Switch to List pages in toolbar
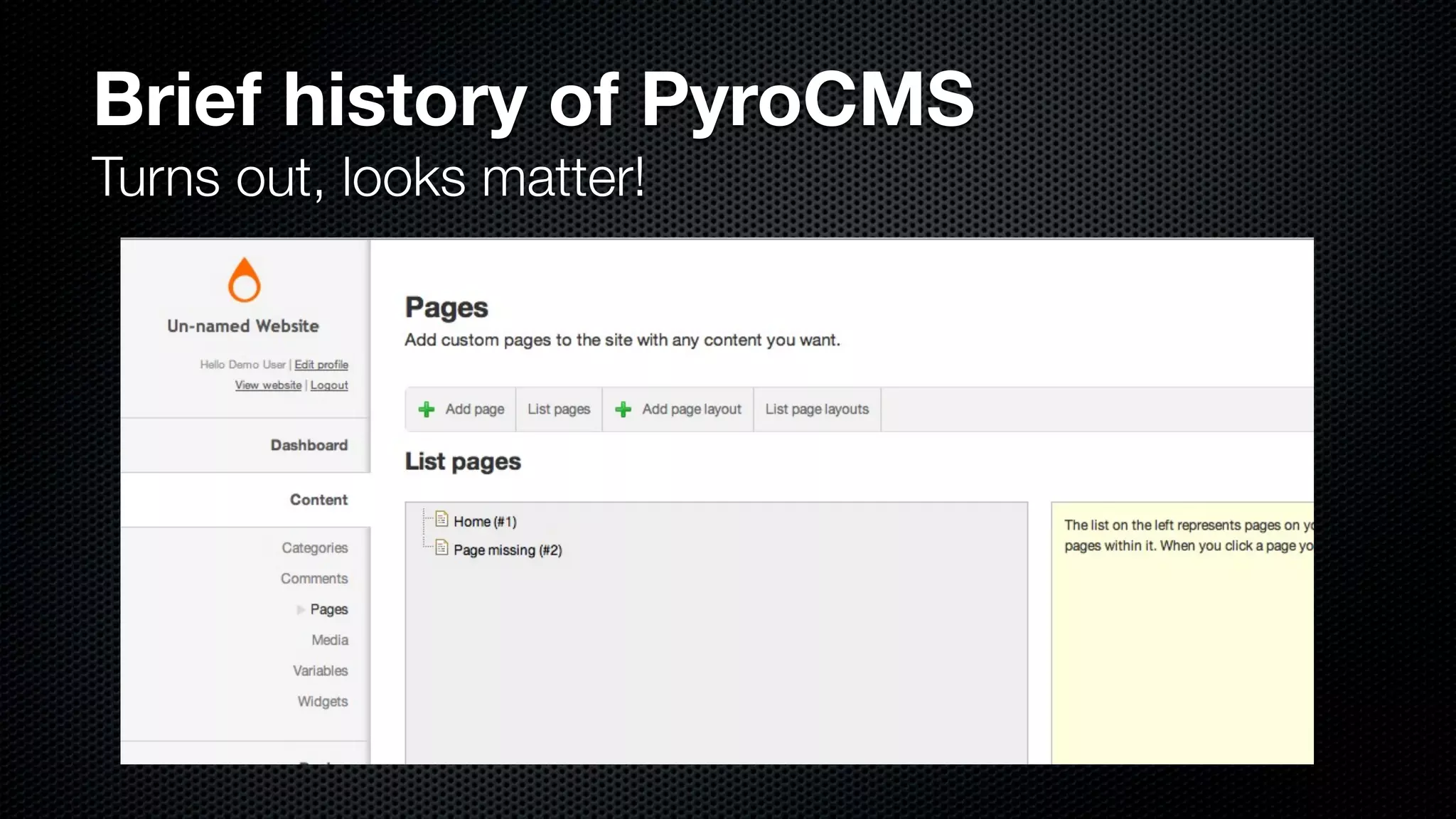Screen dimensions: 1456x819 pyautogui.click(x=559, y=409)
